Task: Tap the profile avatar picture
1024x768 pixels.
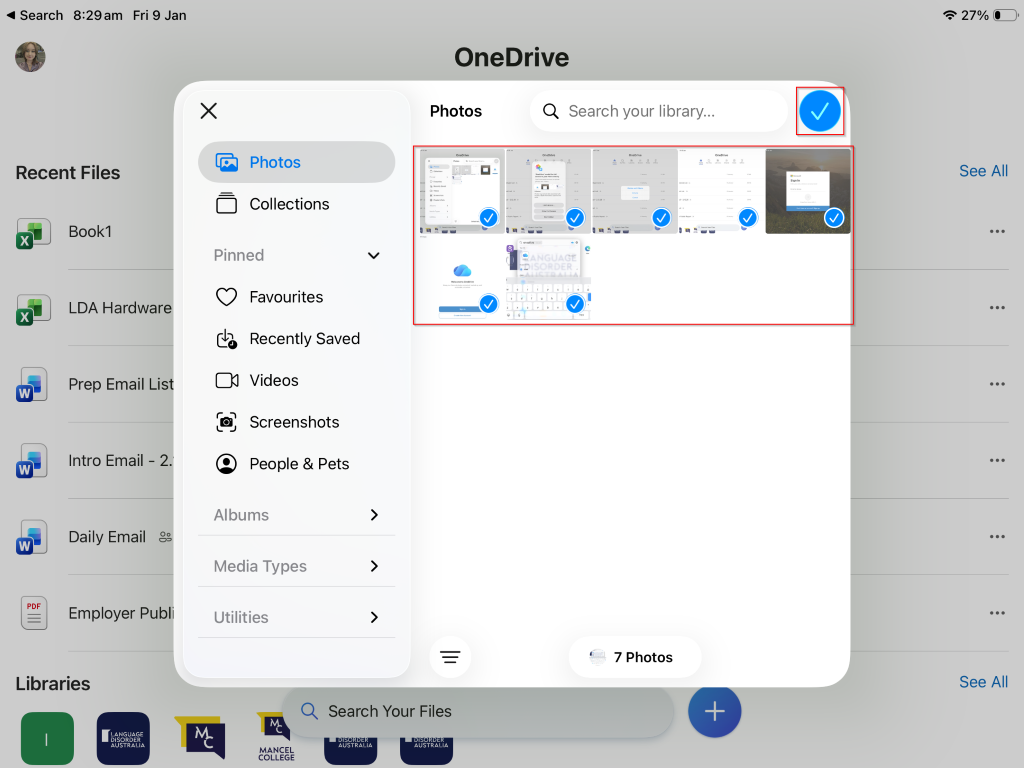Action: click(x=30, y=57)
